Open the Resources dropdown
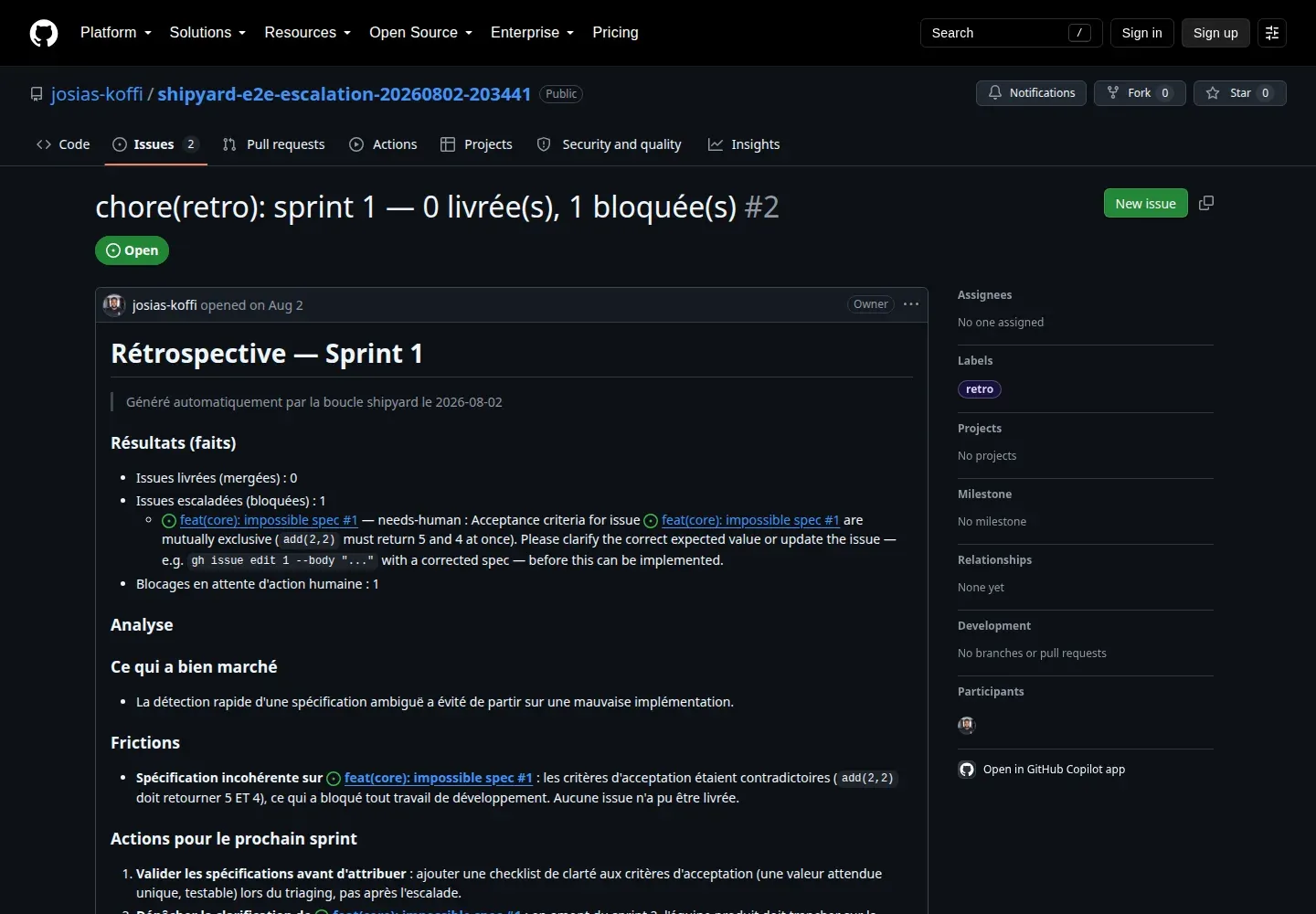 tap(308, 33)
